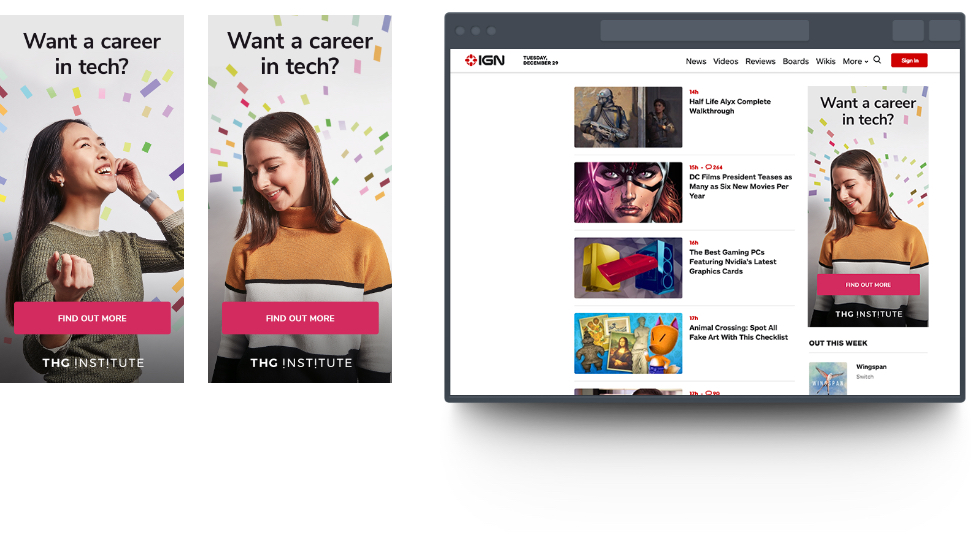Click FIND OUT MORE on the laughing woman banner
The height and width of the screenshot is (546, 971).
[92, 318]
